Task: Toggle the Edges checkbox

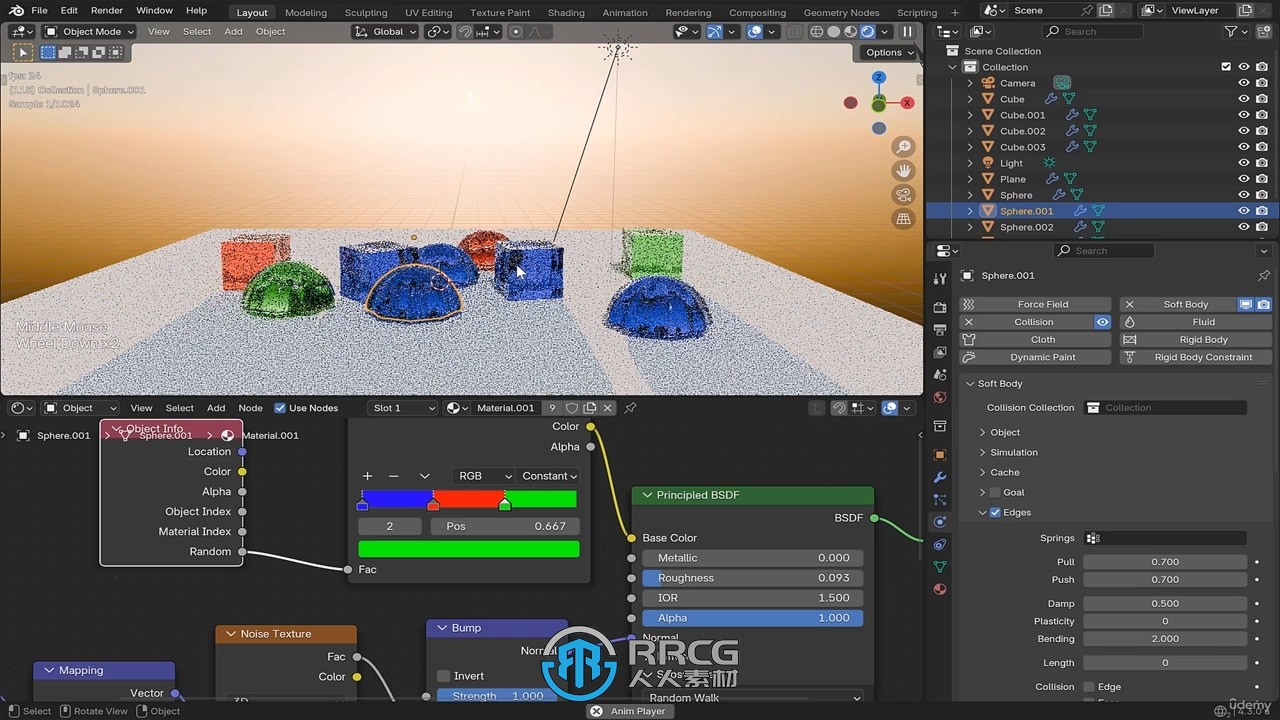Action: 995,512
